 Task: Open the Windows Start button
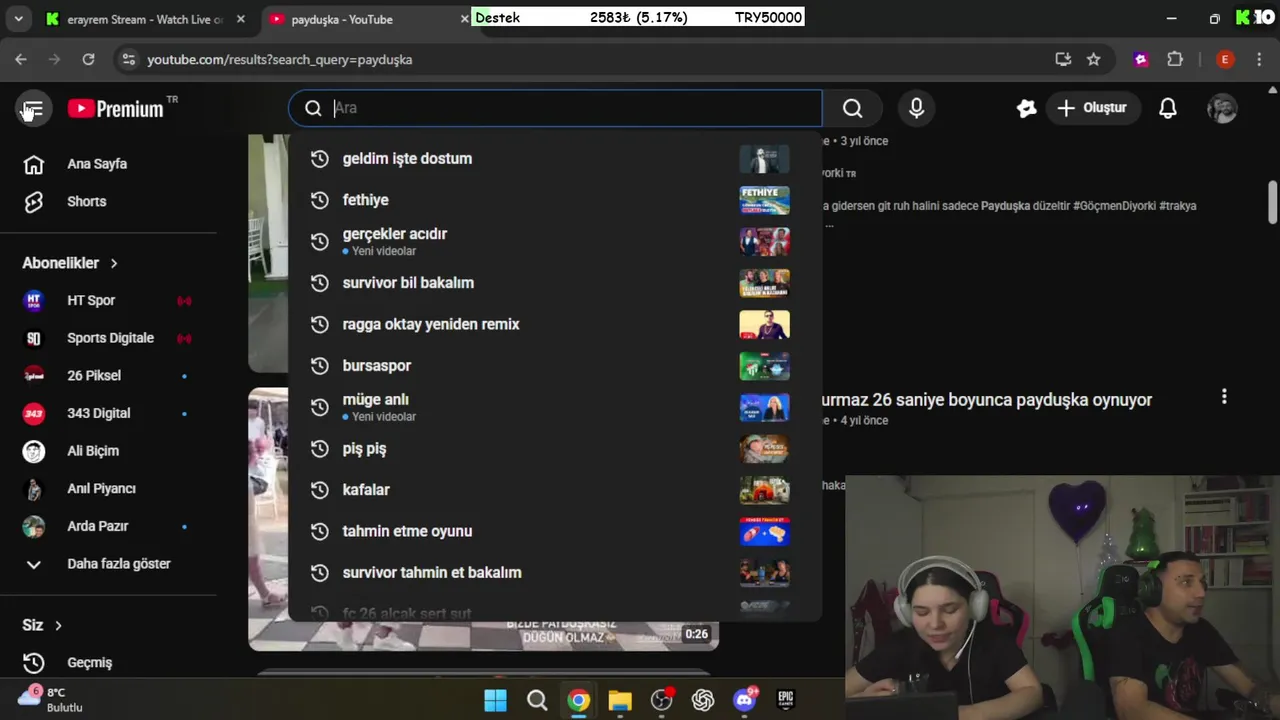pyautogui.click(x=495, y=700)
